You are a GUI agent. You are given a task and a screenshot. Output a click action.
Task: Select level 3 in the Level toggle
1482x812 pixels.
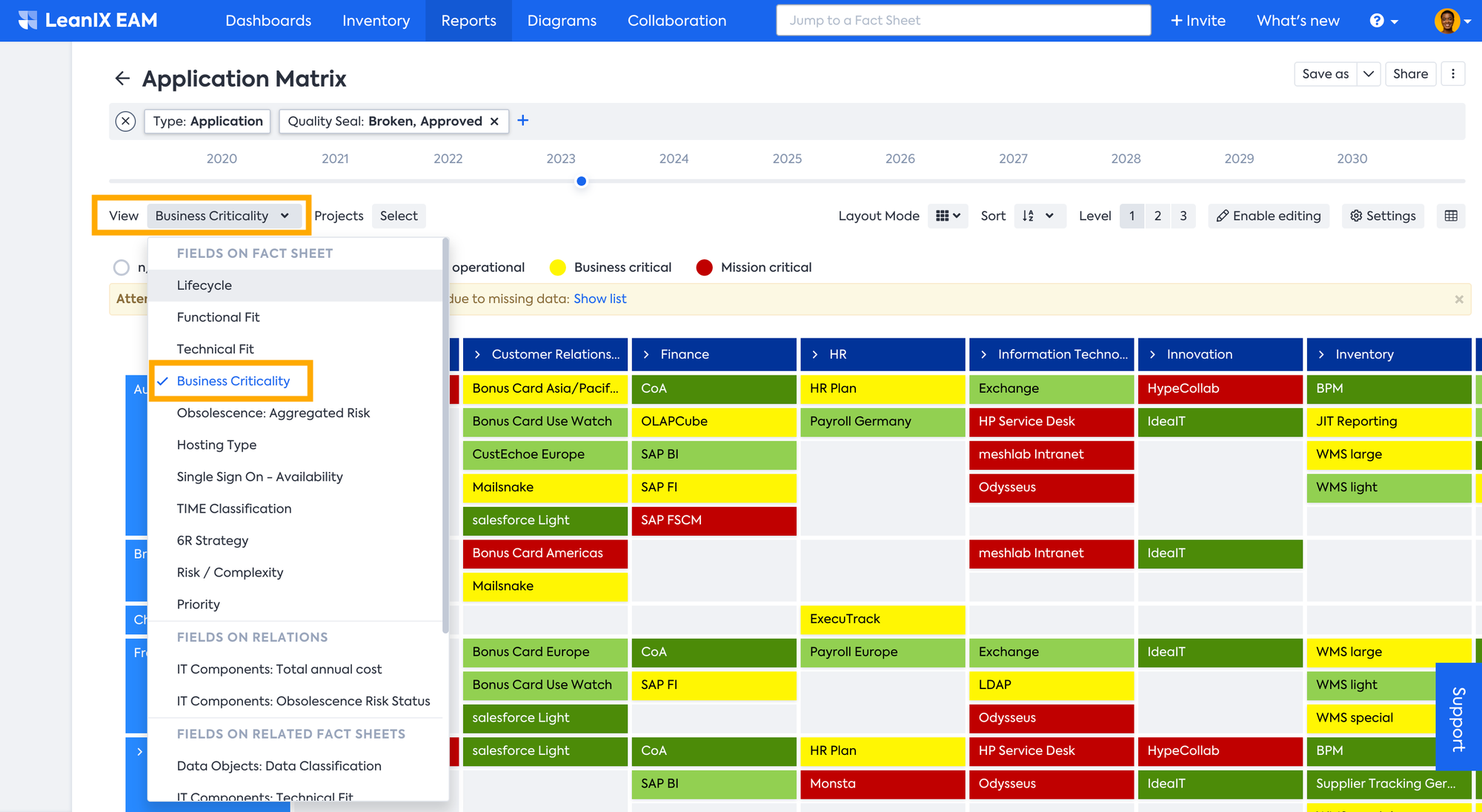tap(1183, 216)
